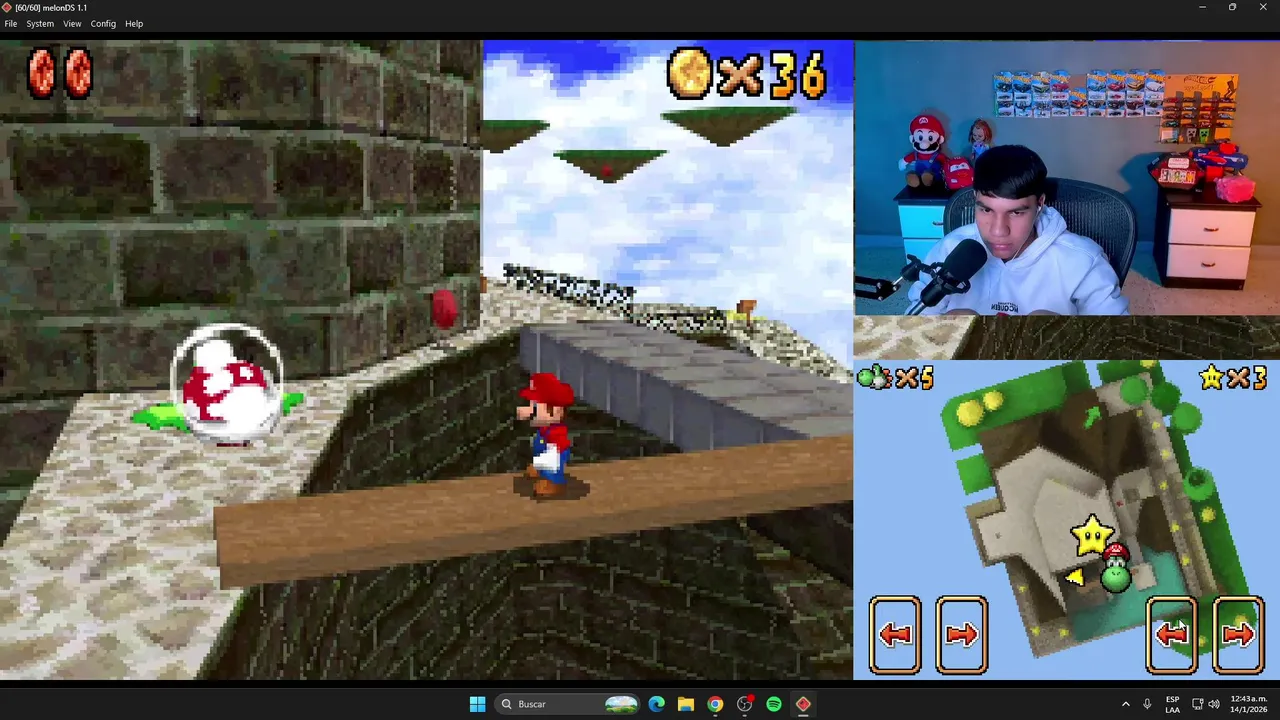Click the x5 lives count text
Screen dimensions: 1280x720
[x=913, y=378]
